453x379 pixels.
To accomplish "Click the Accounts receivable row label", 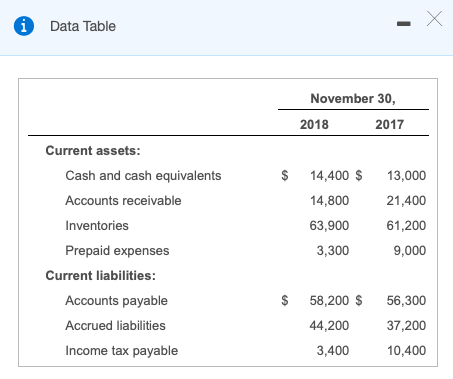I will [x=123, y=200].
